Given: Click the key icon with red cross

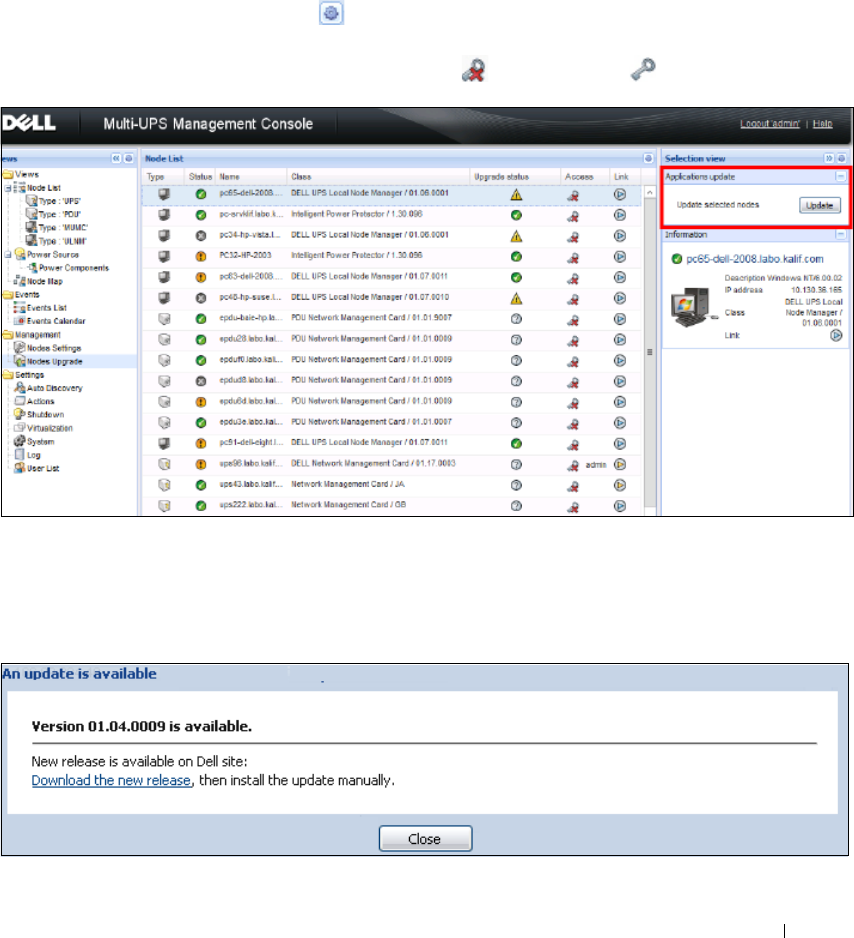Looking at the screenshot, I should pyautogui.click(x=474, y=69).
